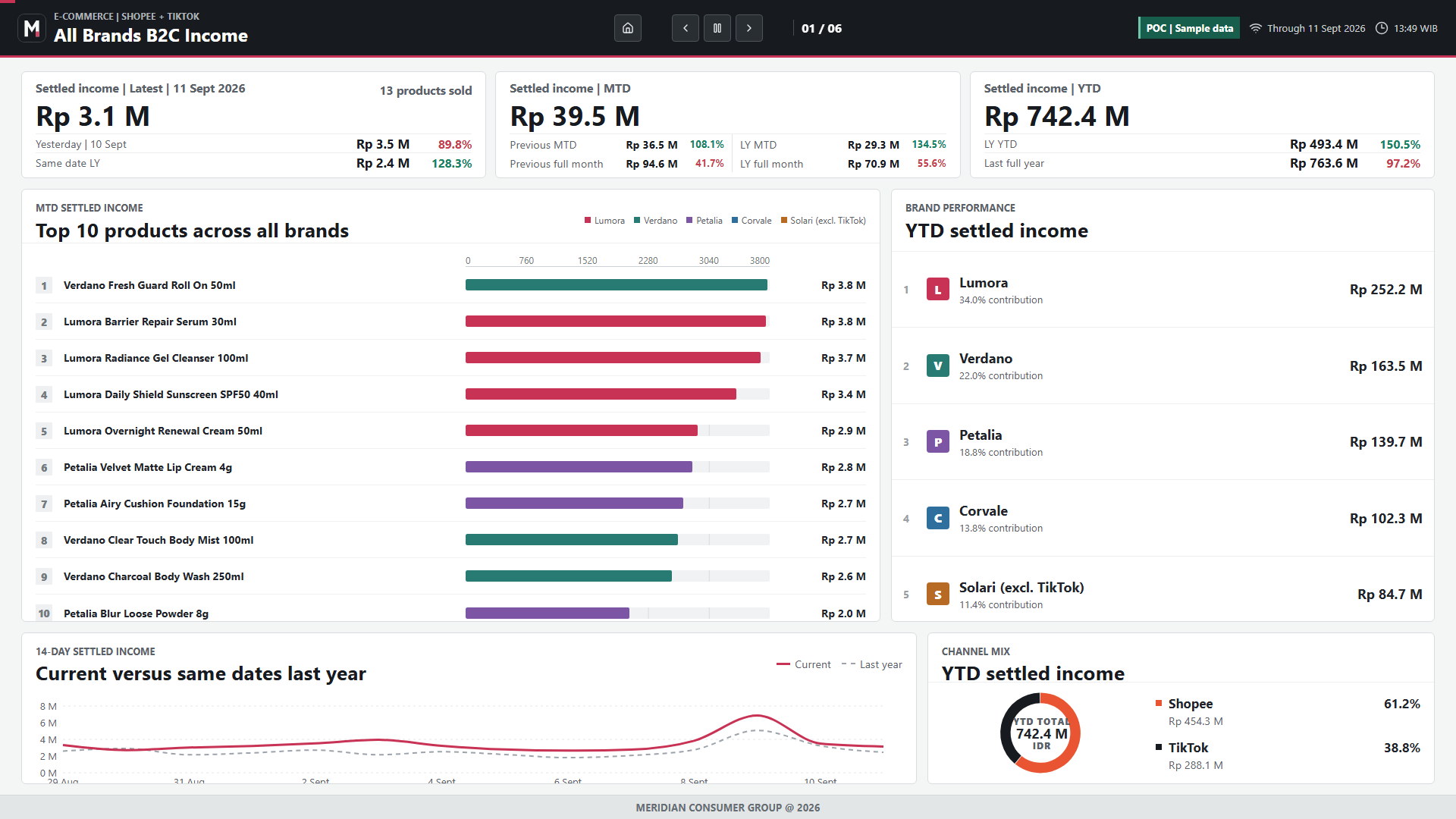Click Lumora Barrier Repair Serum 30ml row
This screenshot has width=1456, height=819.
coord(450,322)
